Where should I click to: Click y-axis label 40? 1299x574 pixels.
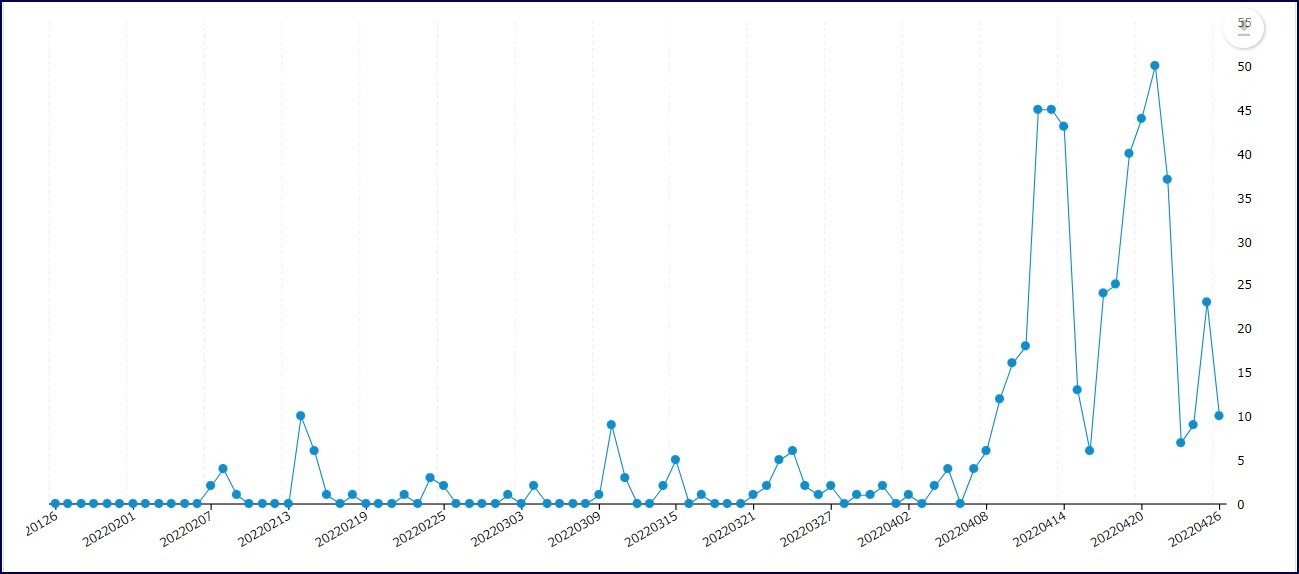(x=1244, y=154)
